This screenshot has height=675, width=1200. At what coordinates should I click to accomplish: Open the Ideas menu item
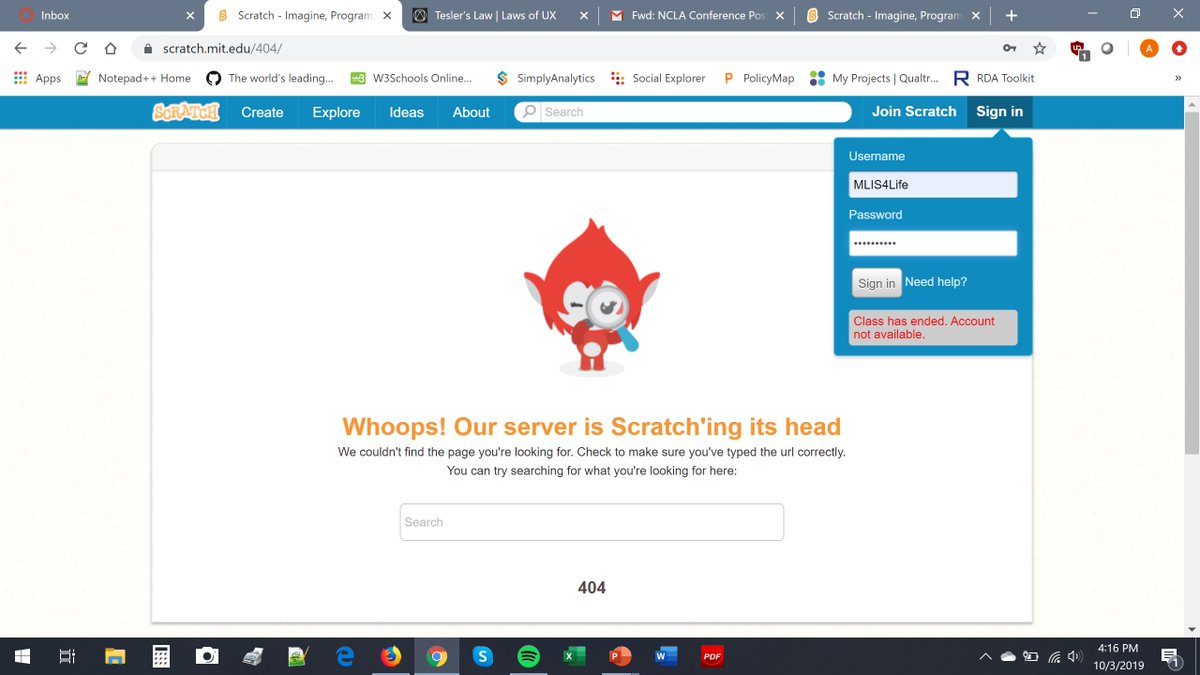point(406,112)
